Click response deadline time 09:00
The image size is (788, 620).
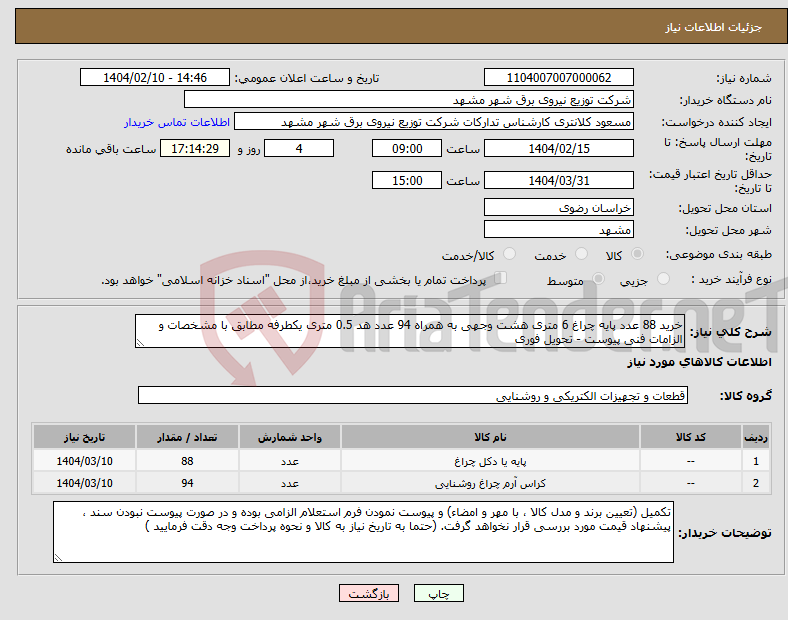[407, 148]
